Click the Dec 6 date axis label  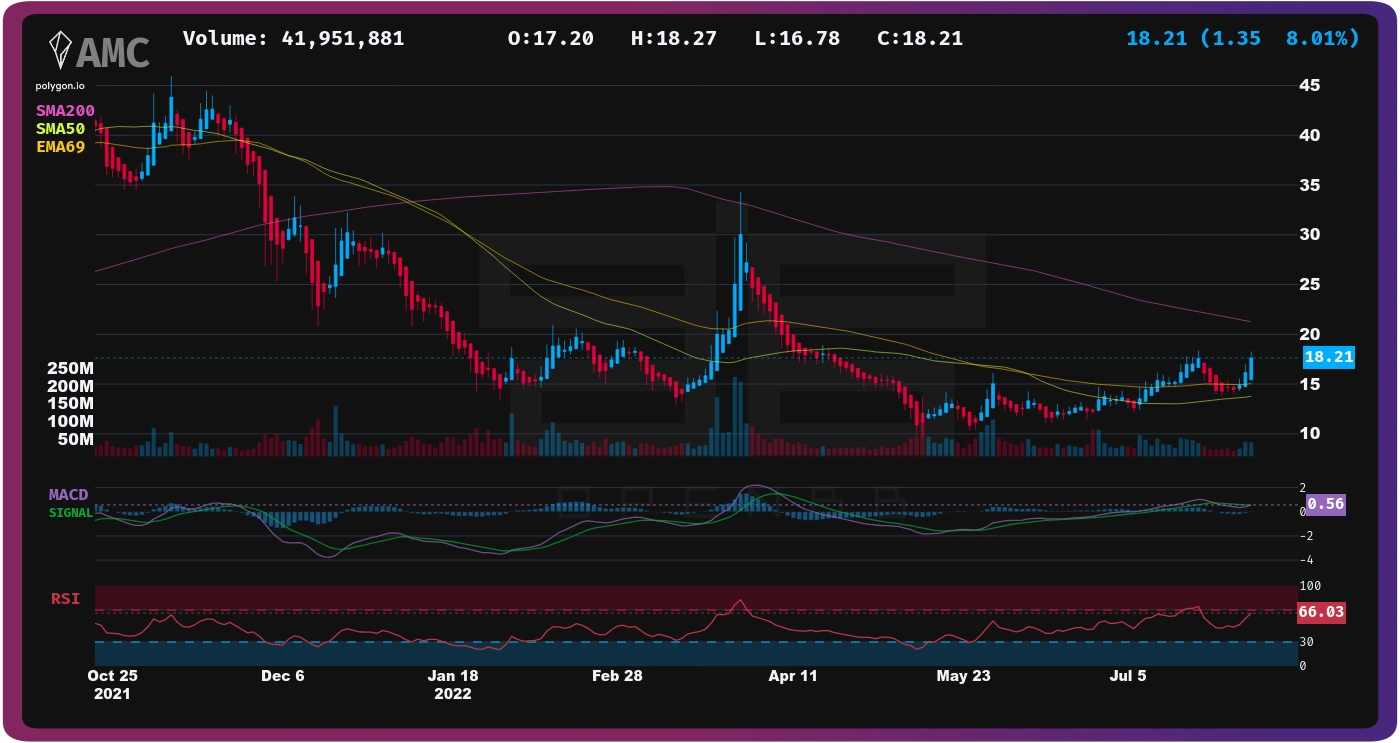[x=283, y=676]
